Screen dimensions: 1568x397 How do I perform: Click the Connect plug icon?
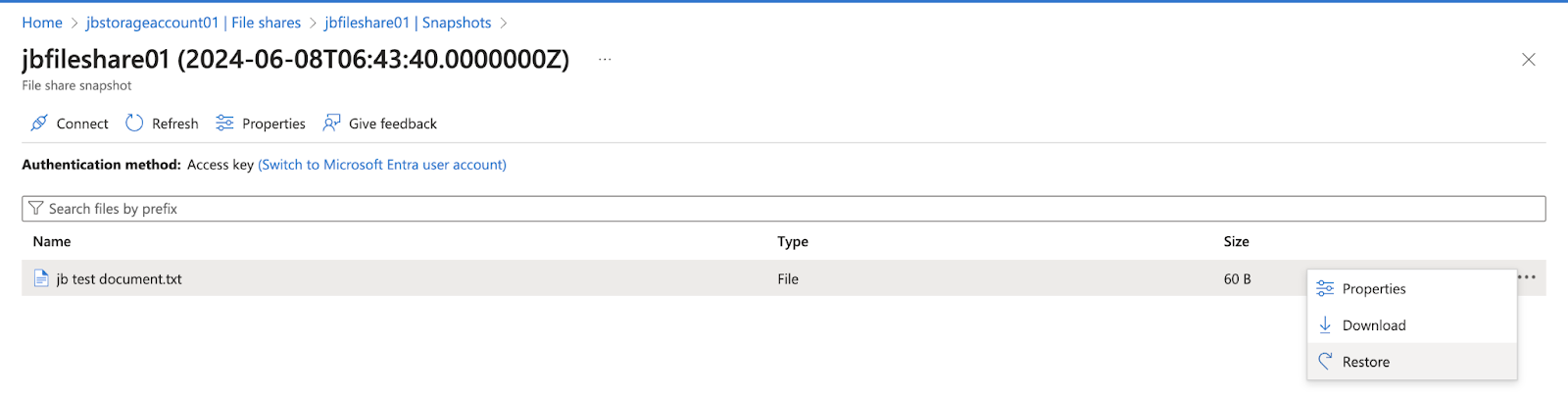tap(39, 124)
